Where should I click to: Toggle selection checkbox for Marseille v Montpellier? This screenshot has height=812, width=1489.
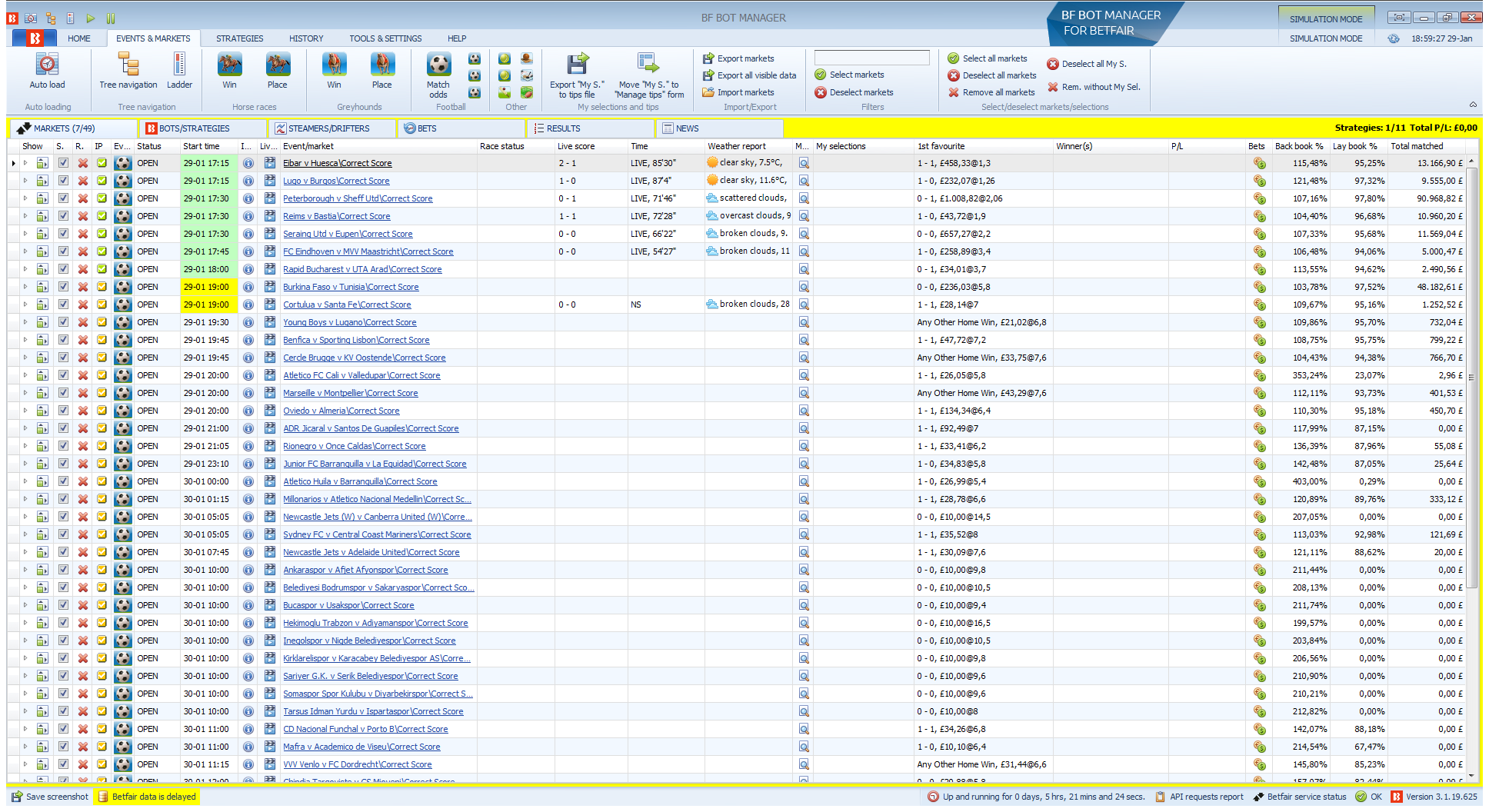[x=63, y=393]
